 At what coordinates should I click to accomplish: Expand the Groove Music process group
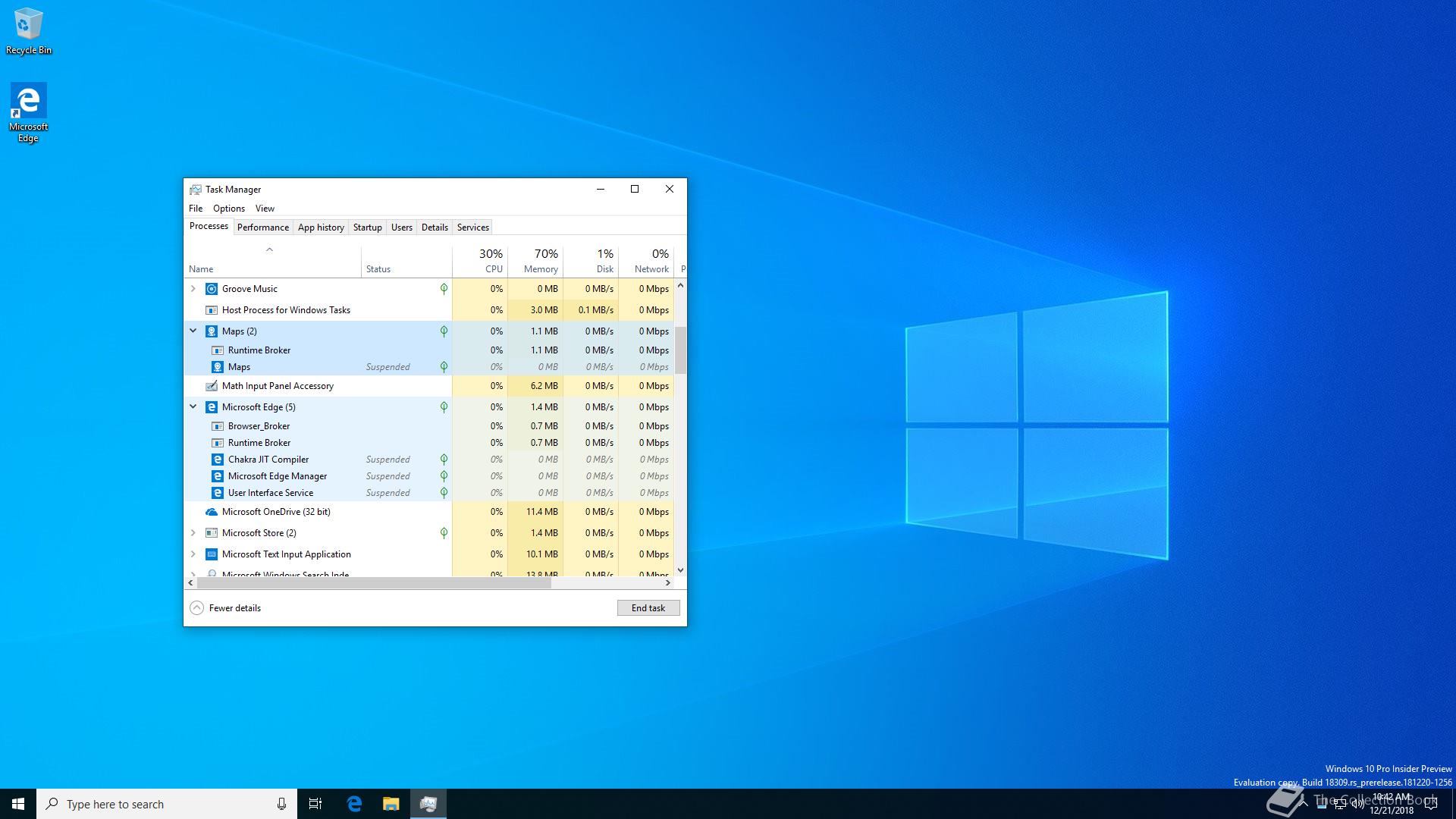pyautogui.click(x=193, y=289)
